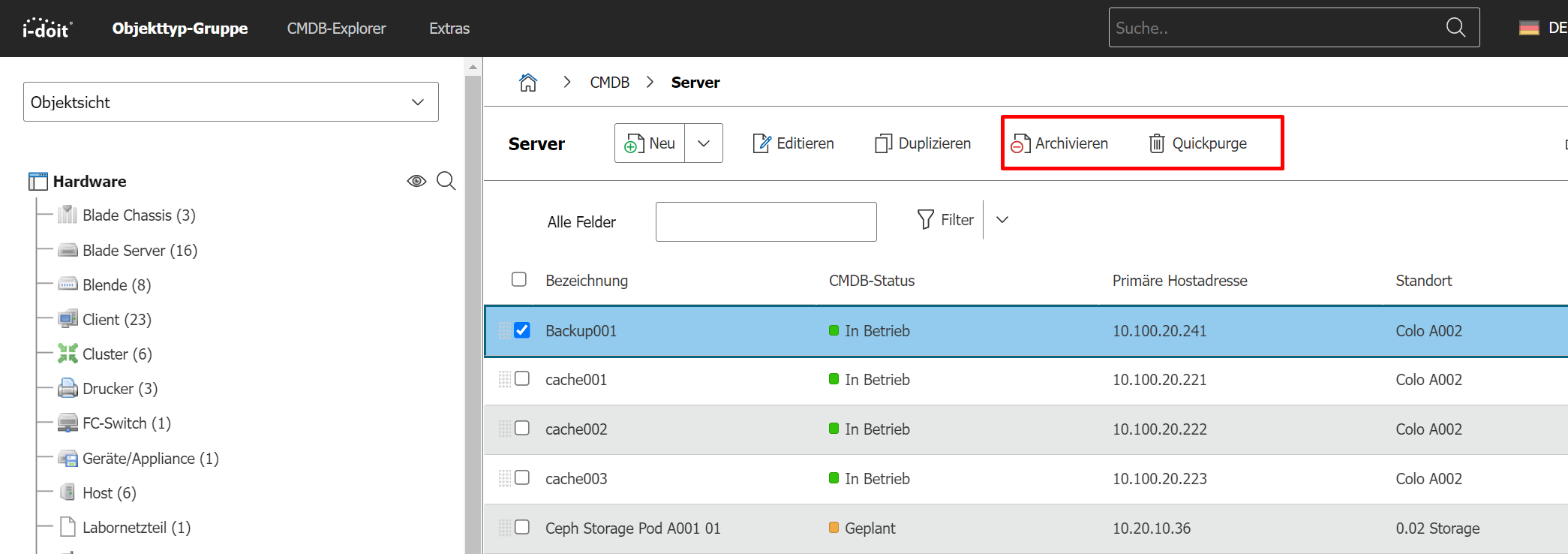Sort by CMDB-Status column header
The height and width of the screenshot is (554, 1568).
pos(872,281)
